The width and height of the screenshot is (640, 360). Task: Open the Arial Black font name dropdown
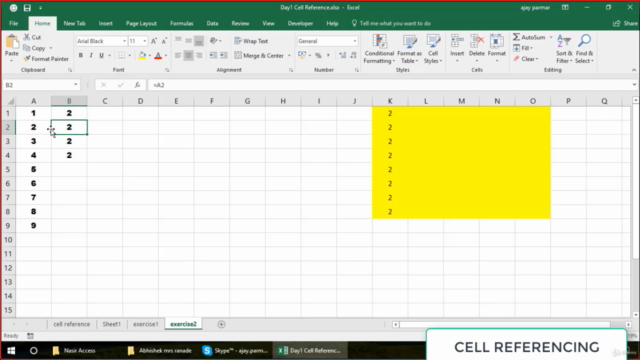(x=124, y=41)
